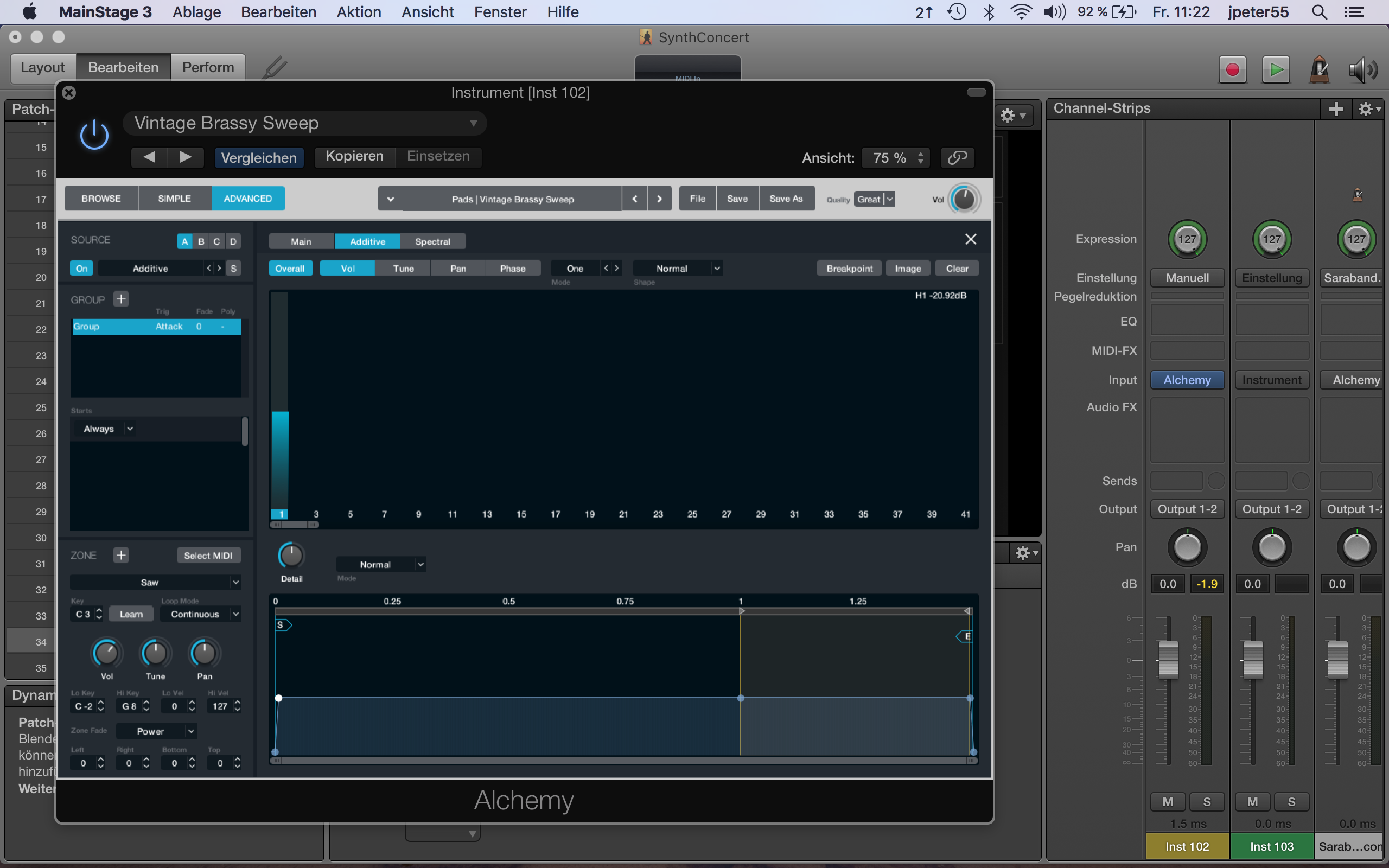The image size is (1389, 868).
Task: Solo the Inst 103 channel strip
Action: (x=1291, y=801)
